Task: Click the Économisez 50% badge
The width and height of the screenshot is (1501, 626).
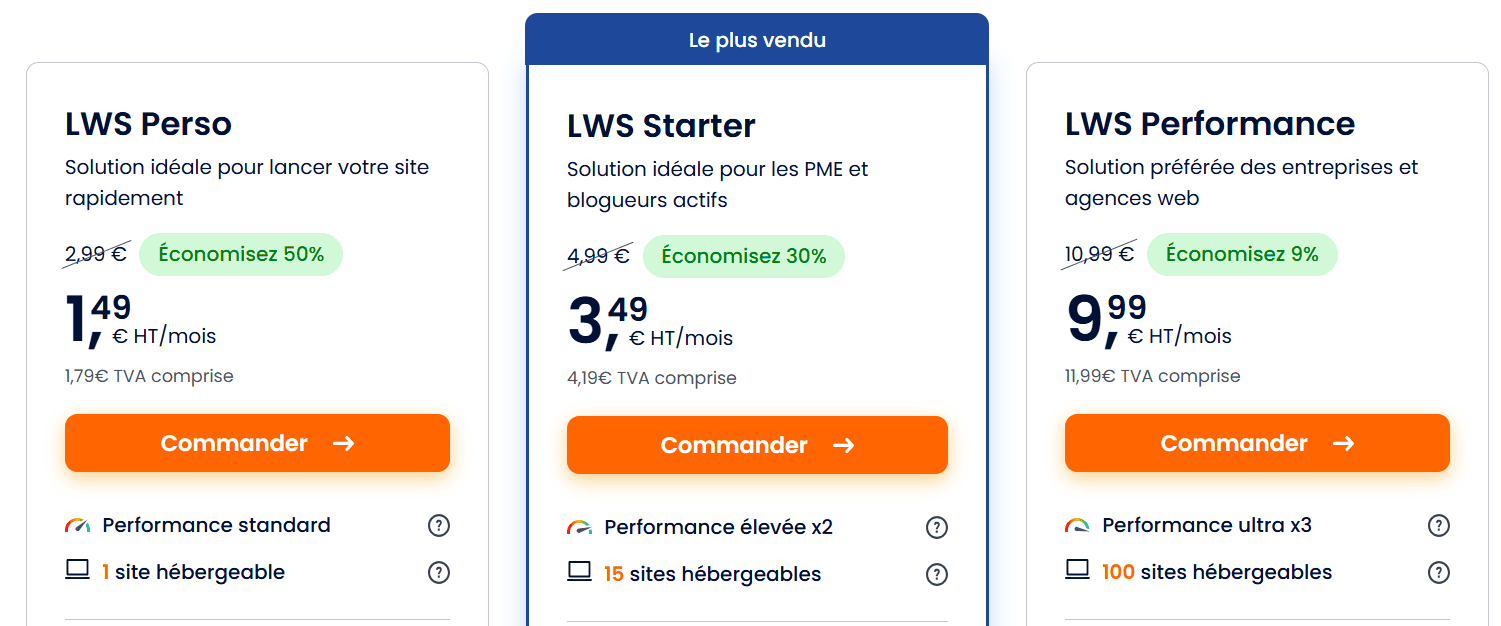Action: point(240,254)
